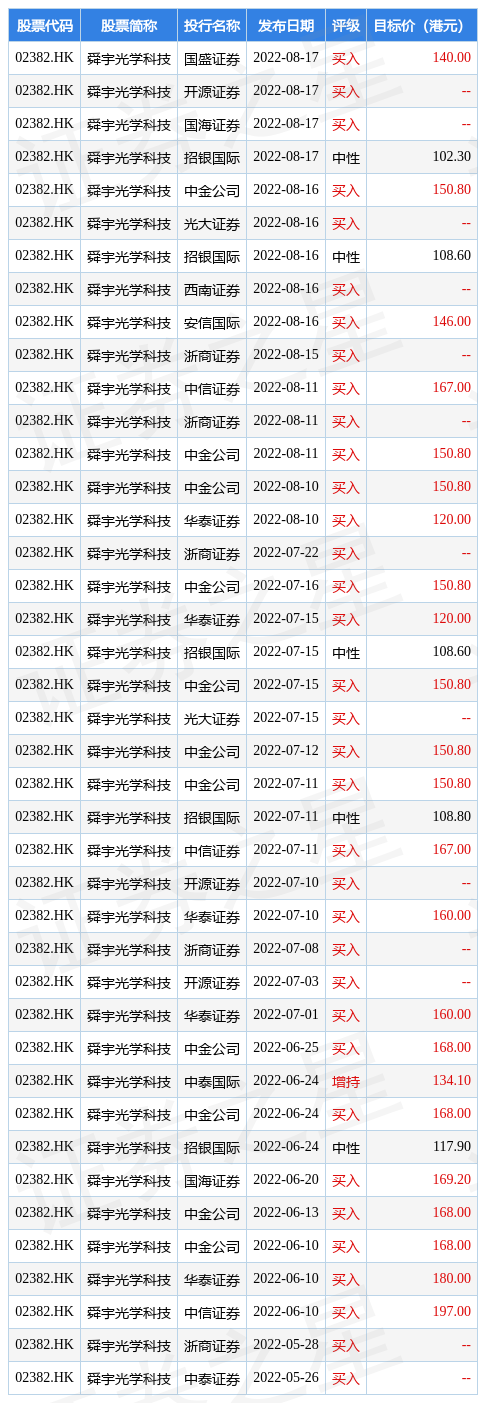478x1403 pixels.
Task: Click 安信国际 broker name
Action: 212,322
